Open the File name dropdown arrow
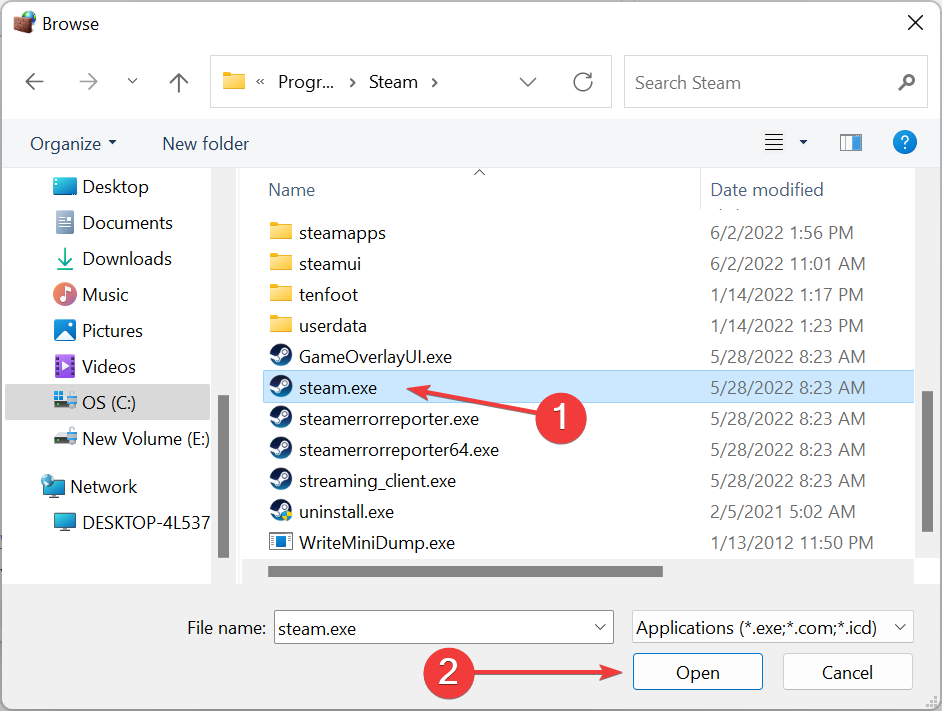Viewport: 942px width, 711px height. click(600, 627)
